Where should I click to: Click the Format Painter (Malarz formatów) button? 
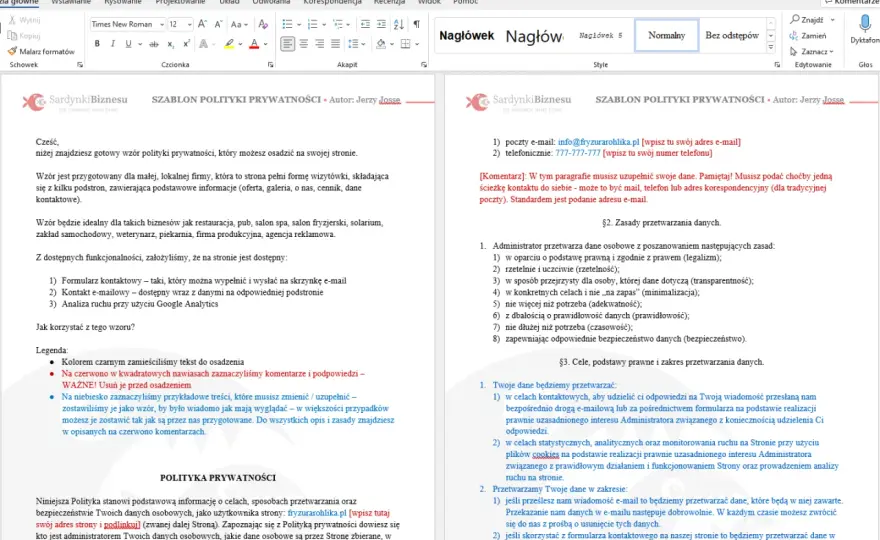click(x=41, y=51)
